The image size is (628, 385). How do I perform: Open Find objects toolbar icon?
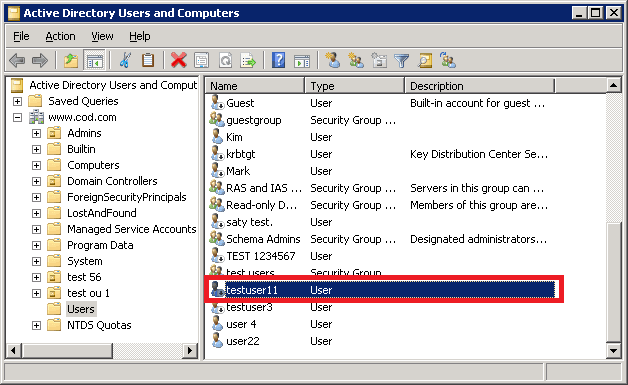coord(425,60)
